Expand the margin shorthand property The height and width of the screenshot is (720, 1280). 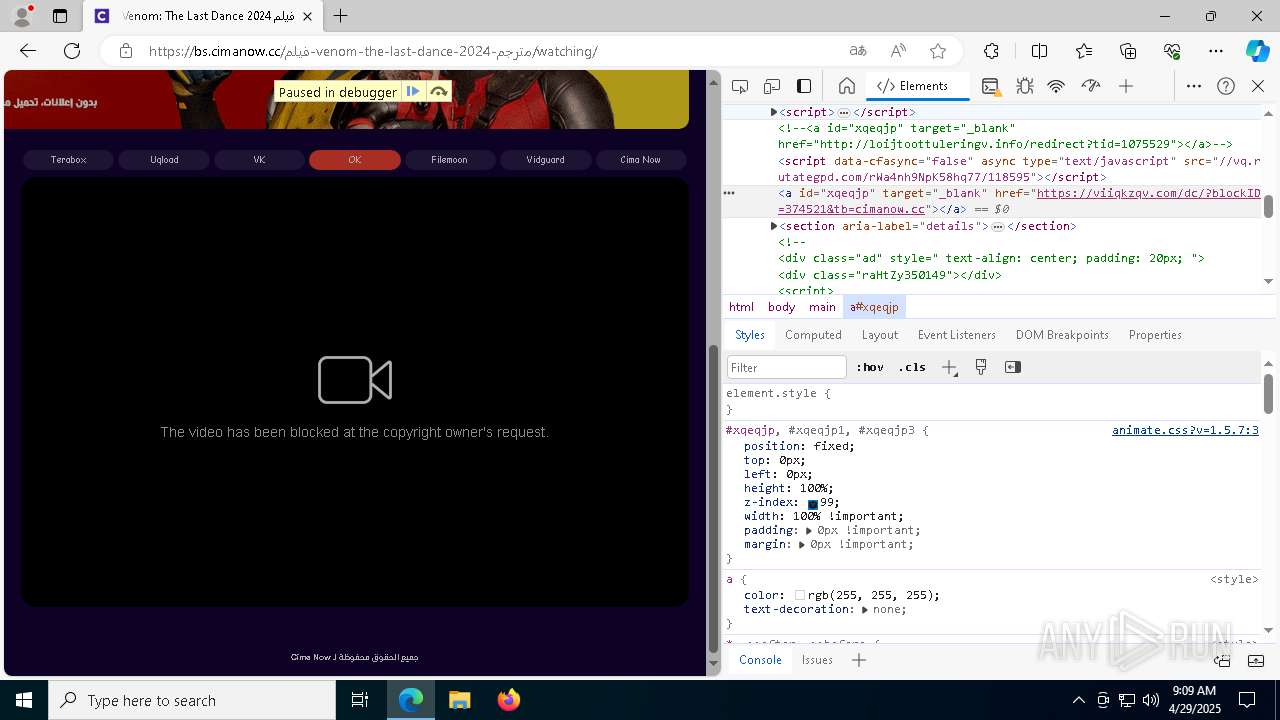(802, 544)
